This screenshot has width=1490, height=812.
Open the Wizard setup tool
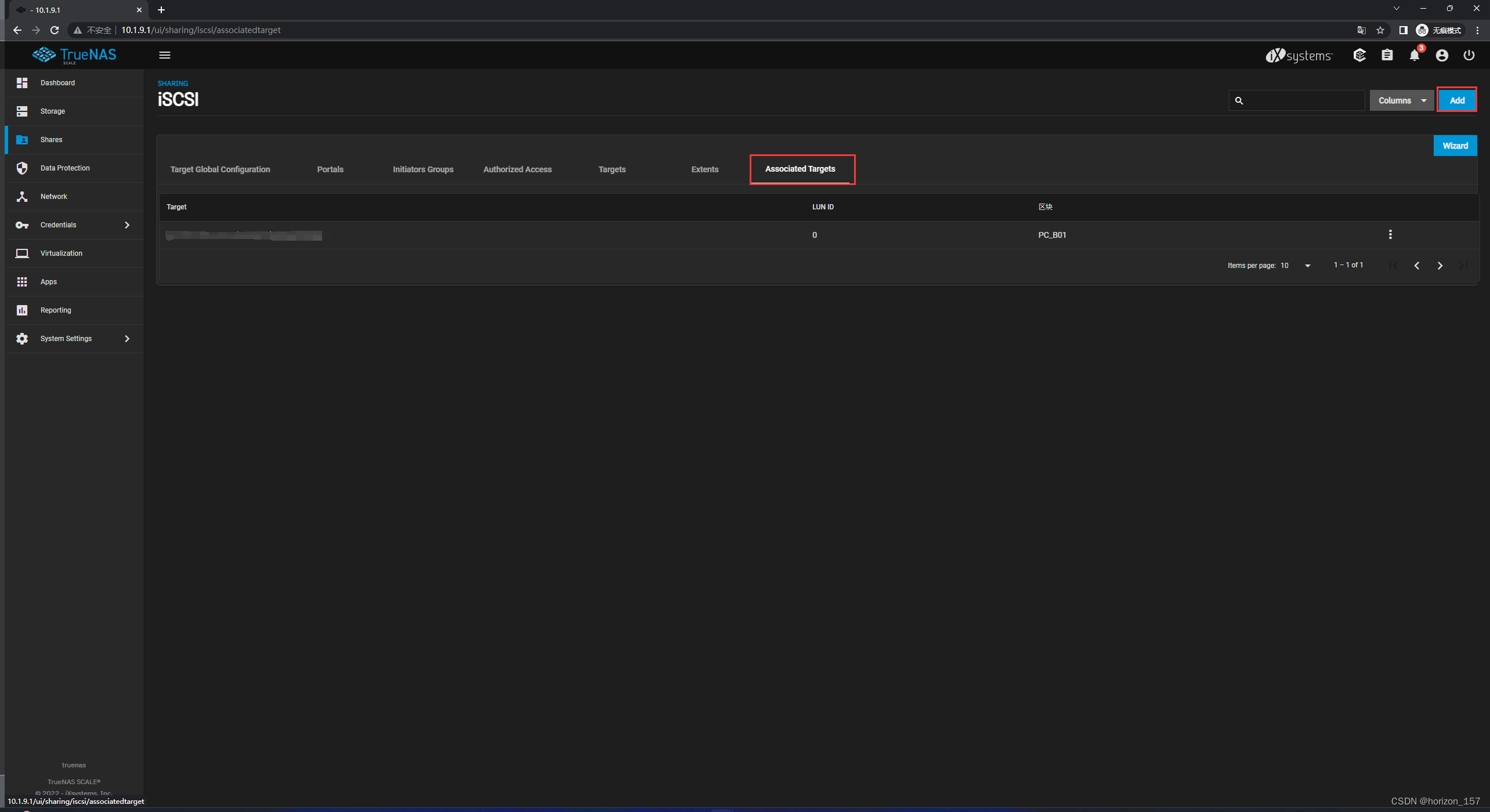[x=1455, y=145]
